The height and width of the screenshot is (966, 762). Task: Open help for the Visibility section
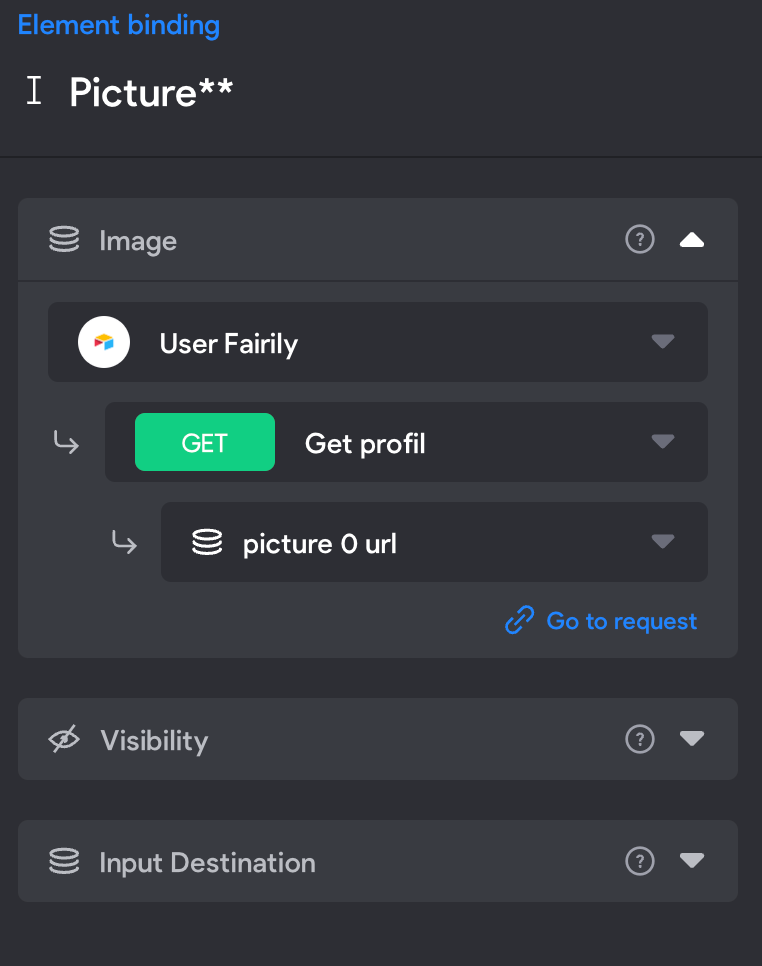point(639,739)
